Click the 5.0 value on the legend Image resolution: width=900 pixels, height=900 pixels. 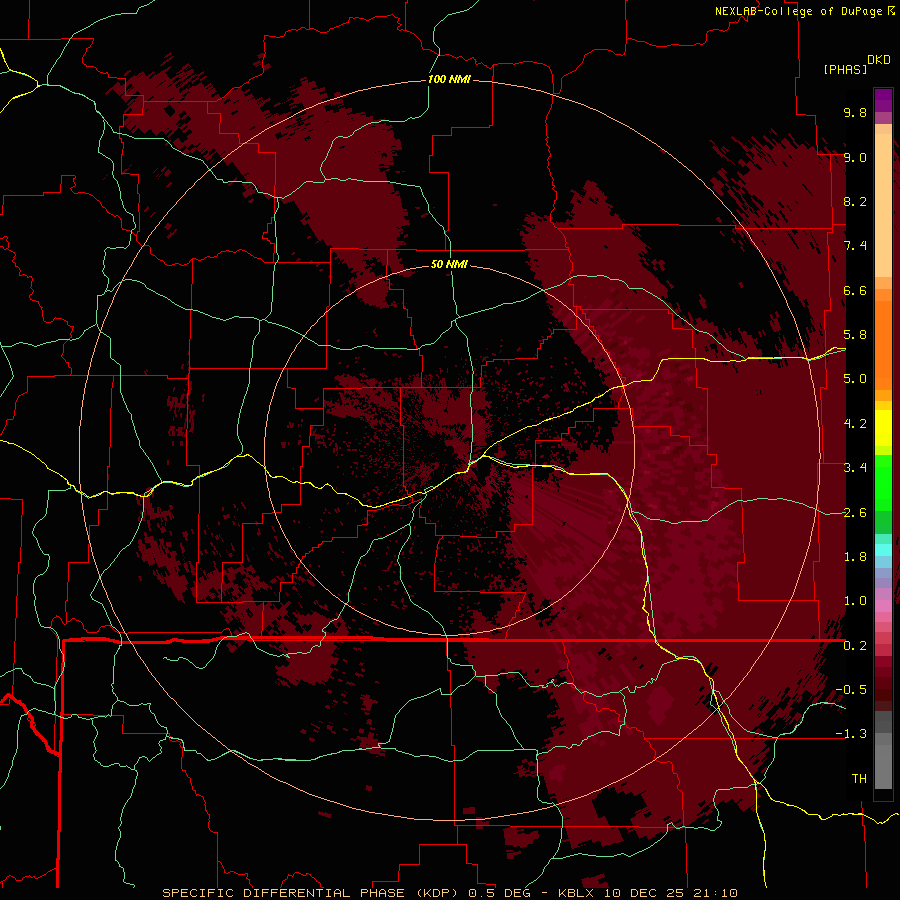click(x=855, y=379)
